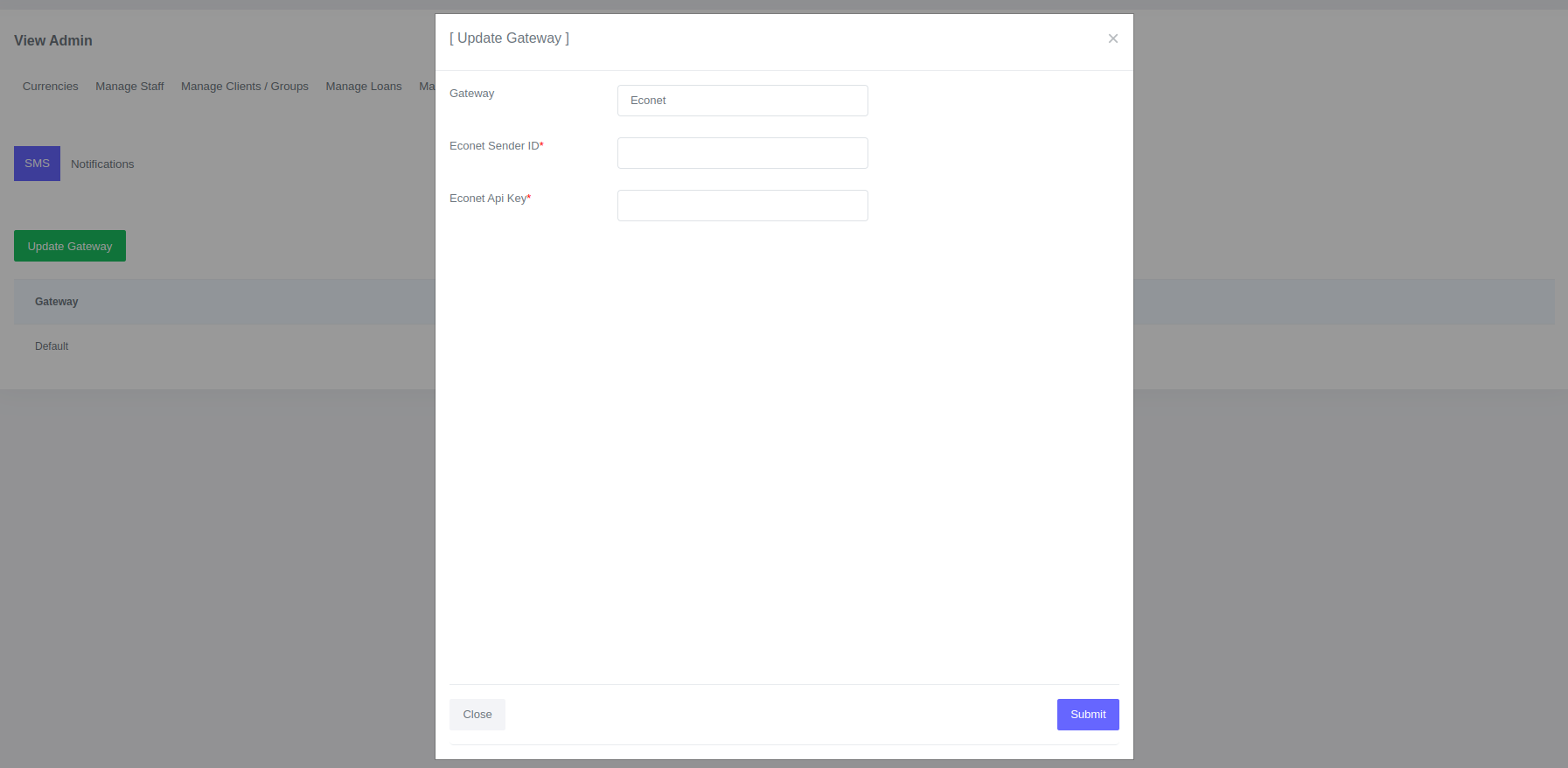Focus the Econet Sender ID input box
This screenshot has width=1568, height=768.
click(742, 153)
